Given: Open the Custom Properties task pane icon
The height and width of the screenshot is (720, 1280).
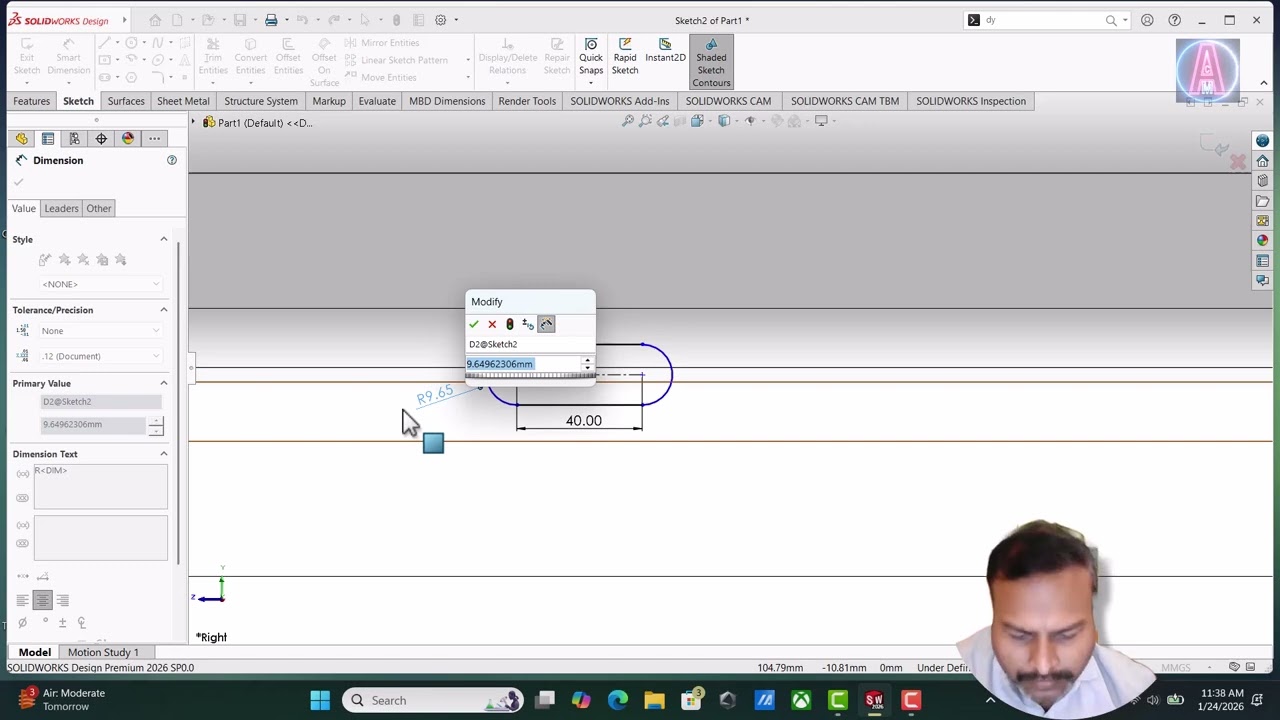Looking at the screenshot, I should (1262, 261).
